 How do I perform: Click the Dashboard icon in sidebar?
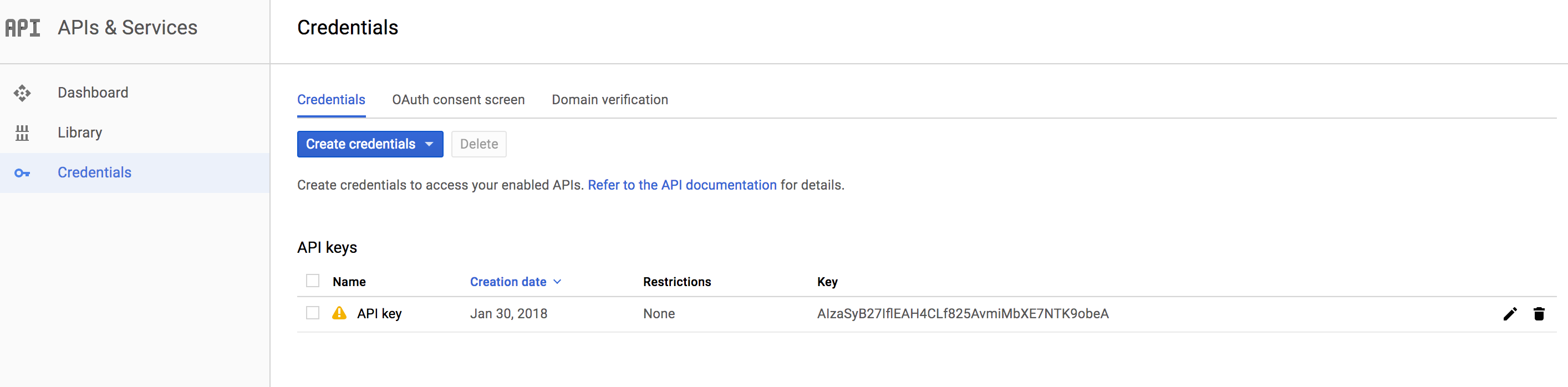[x=23, y=93]
